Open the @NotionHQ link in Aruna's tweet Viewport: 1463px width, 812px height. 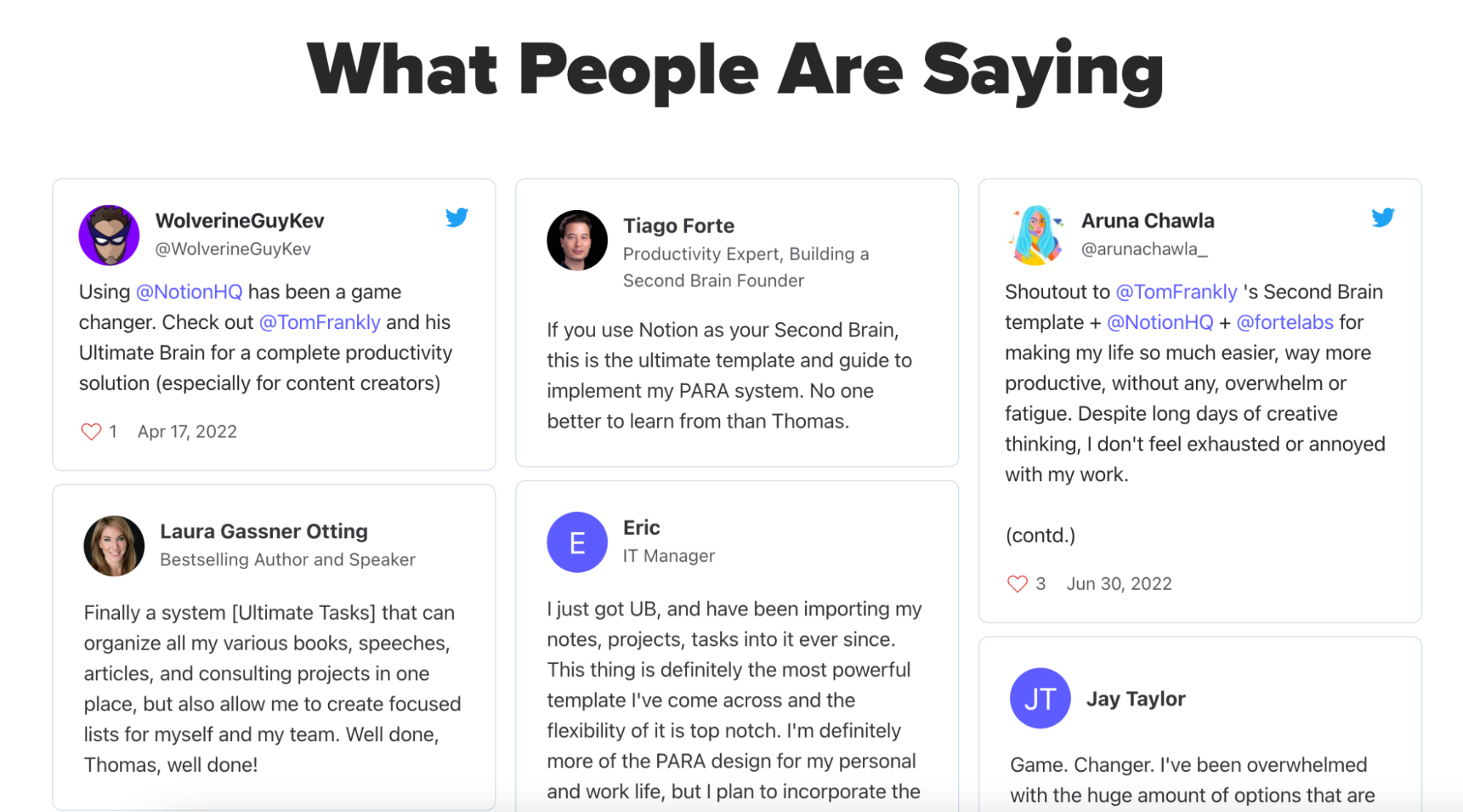pyautogui.click(x=1160, y=323)
